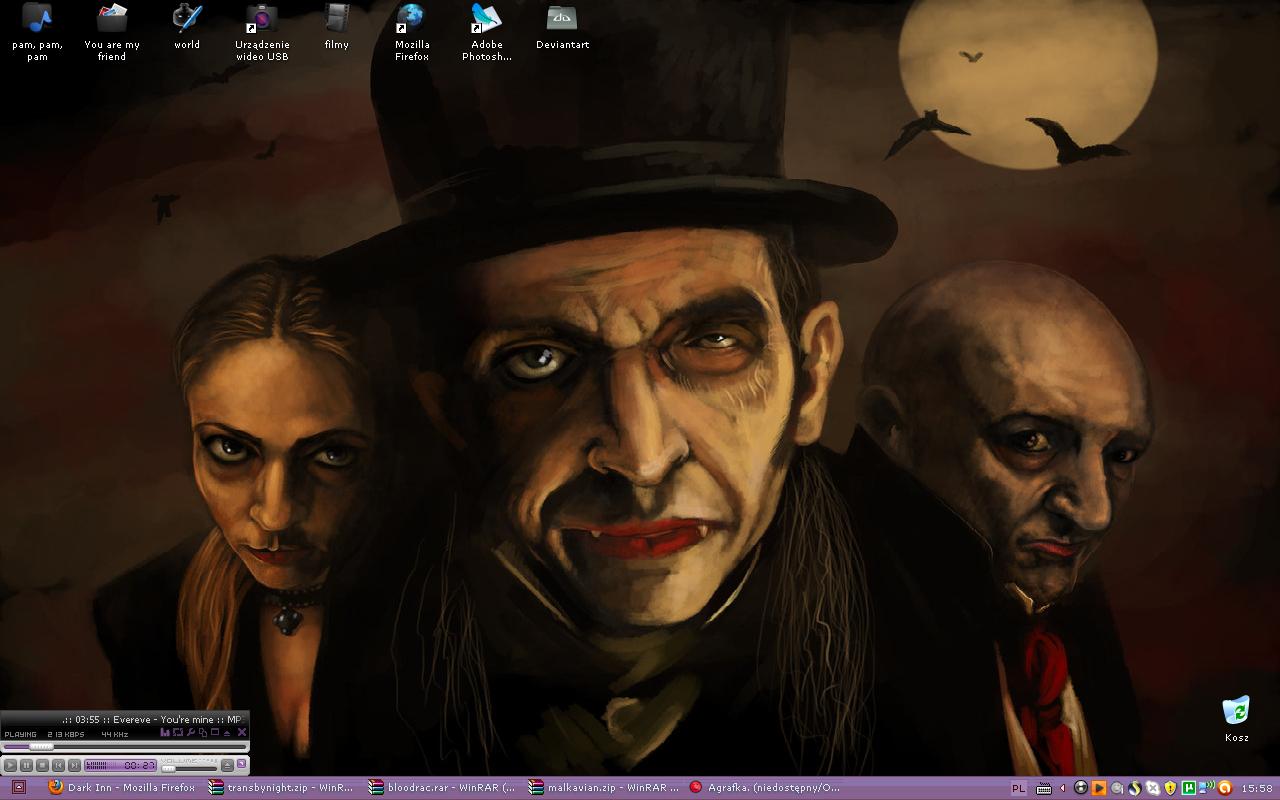The height and width of the screenshot is (800, 1280).
Task: Switch to transbynight.zip WinRAR taskbar item
Action: 281,788
